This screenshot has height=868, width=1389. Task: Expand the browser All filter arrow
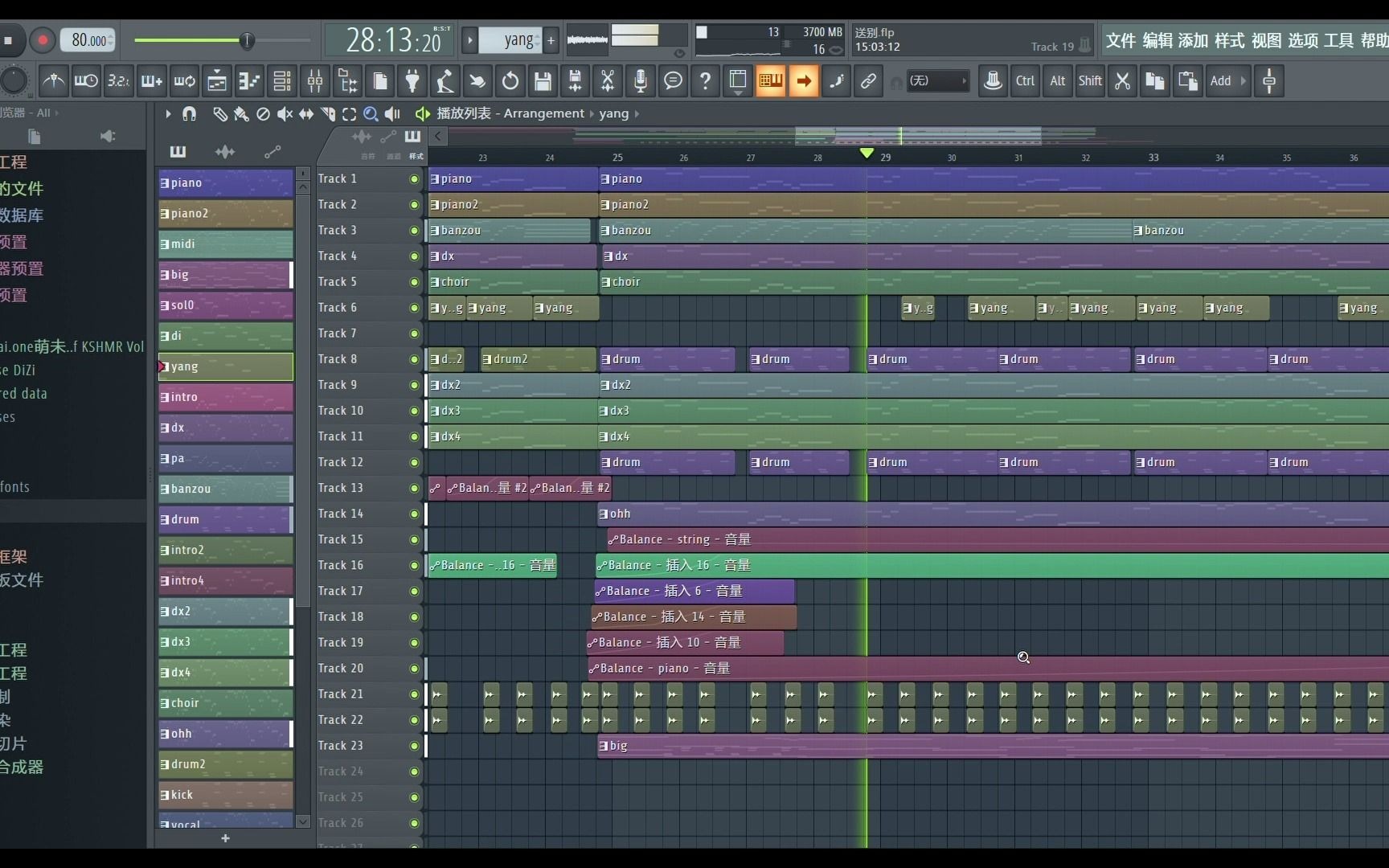pos(57,113)
